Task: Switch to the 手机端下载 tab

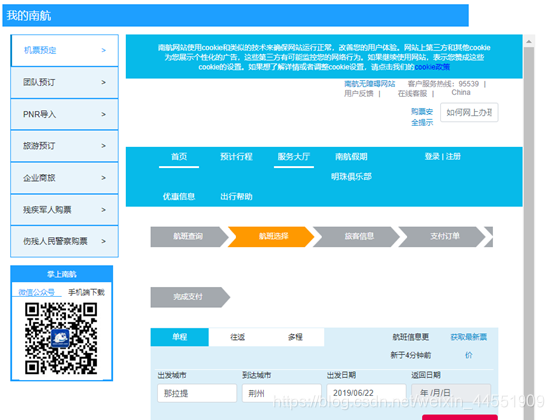Action: 87,292
